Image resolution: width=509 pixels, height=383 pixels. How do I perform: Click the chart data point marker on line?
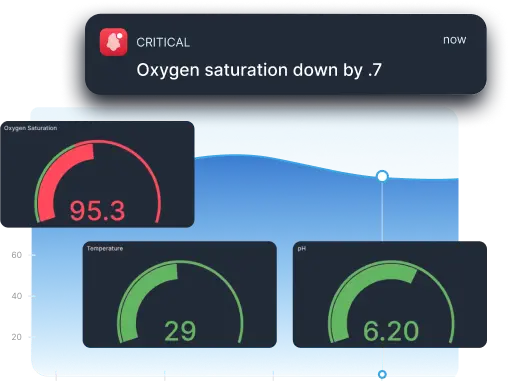(x=382, y=176)
